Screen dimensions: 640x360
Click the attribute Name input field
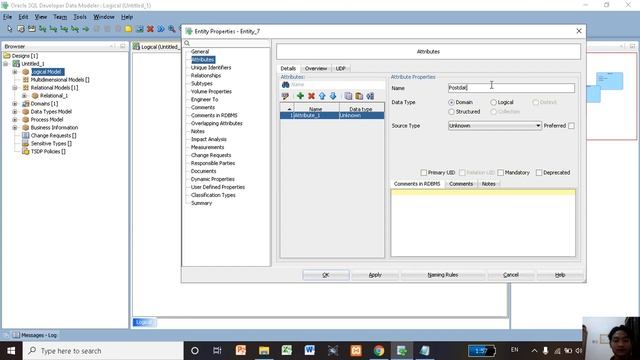coord(511,88)
